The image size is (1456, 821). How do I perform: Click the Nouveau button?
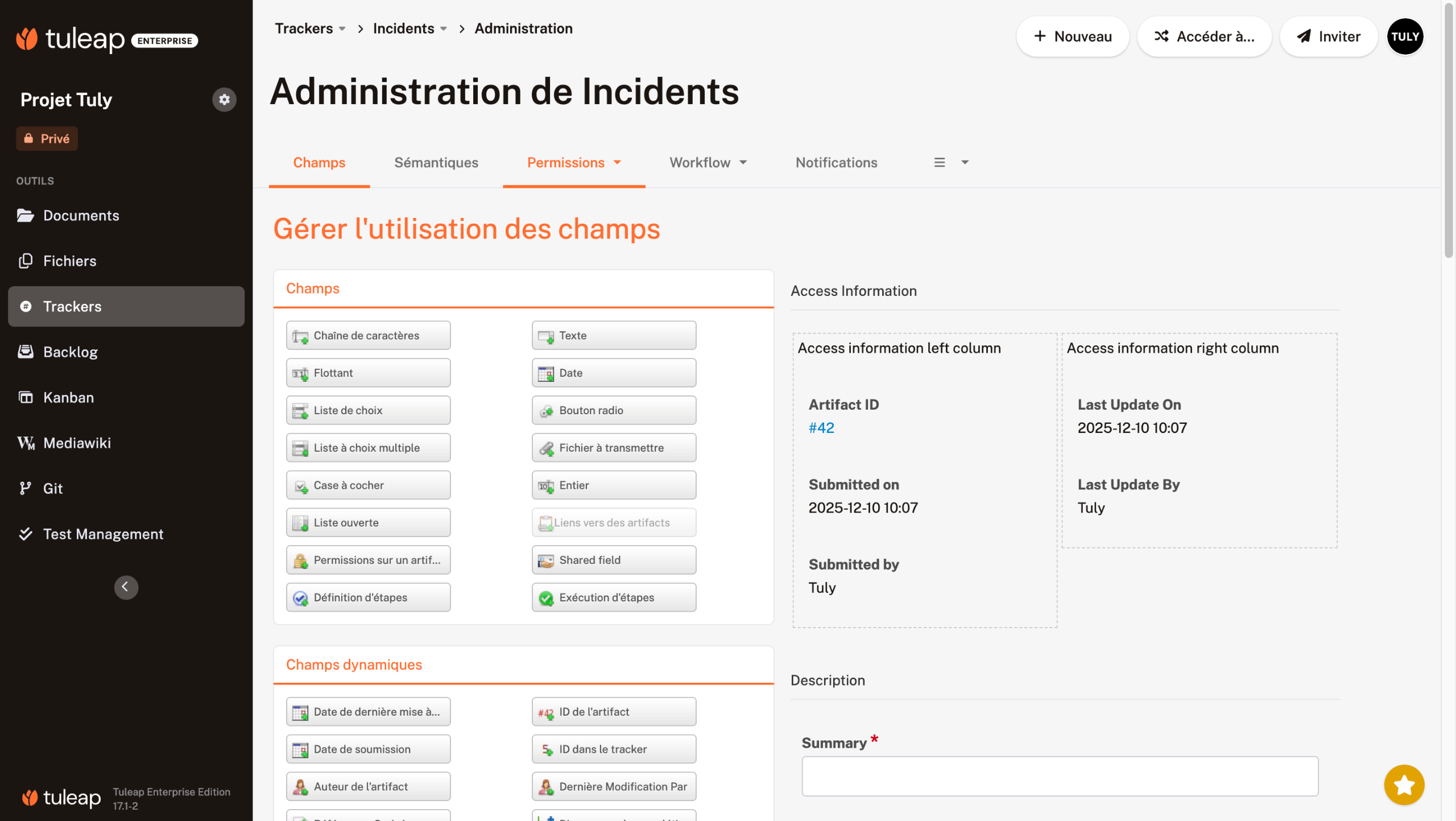point(1072,36)
